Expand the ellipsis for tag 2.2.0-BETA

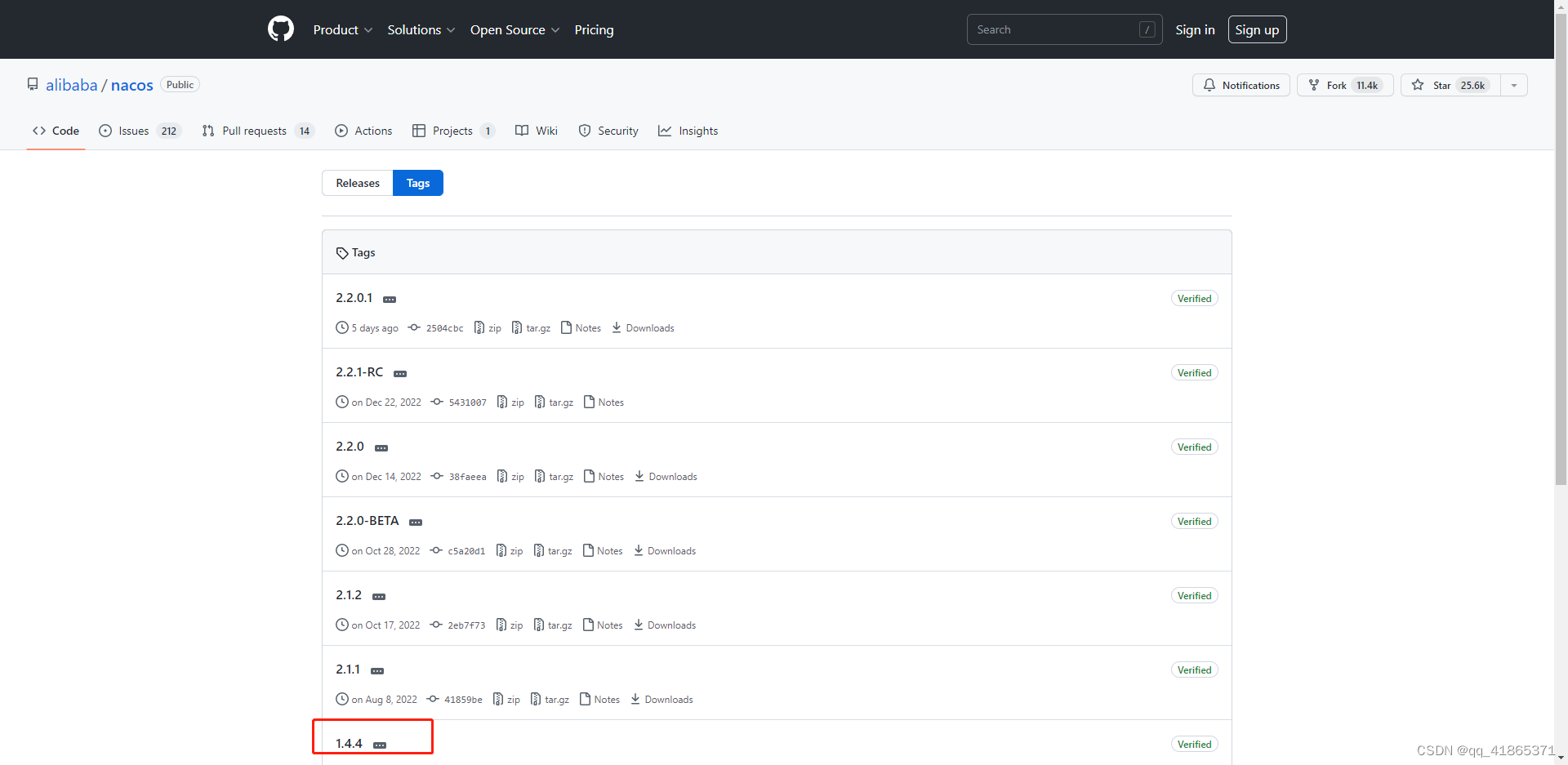coord(416,523)
